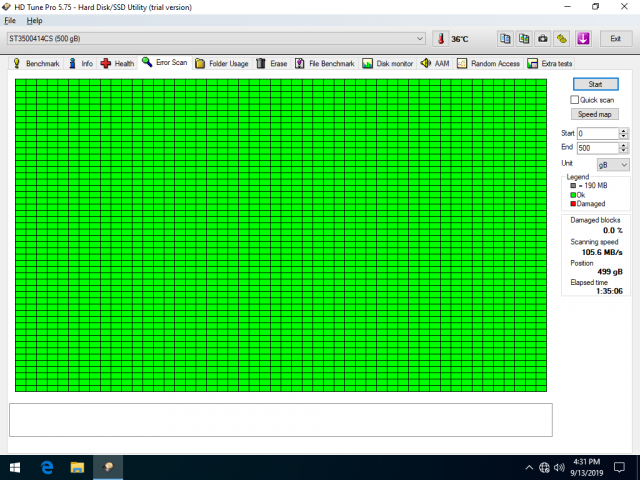Viewport: 640px width, 480px height.
Task: Open the Health tab
Action: (x=117, y=63)
